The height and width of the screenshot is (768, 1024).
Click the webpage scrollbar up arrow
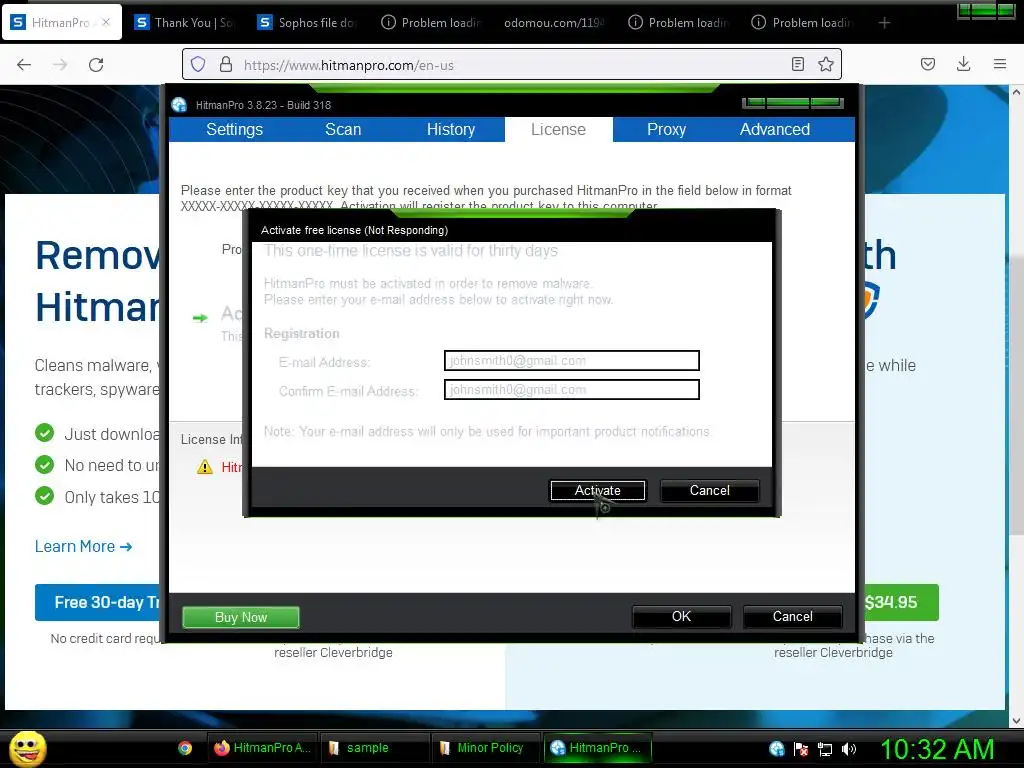click(1016, 92)
